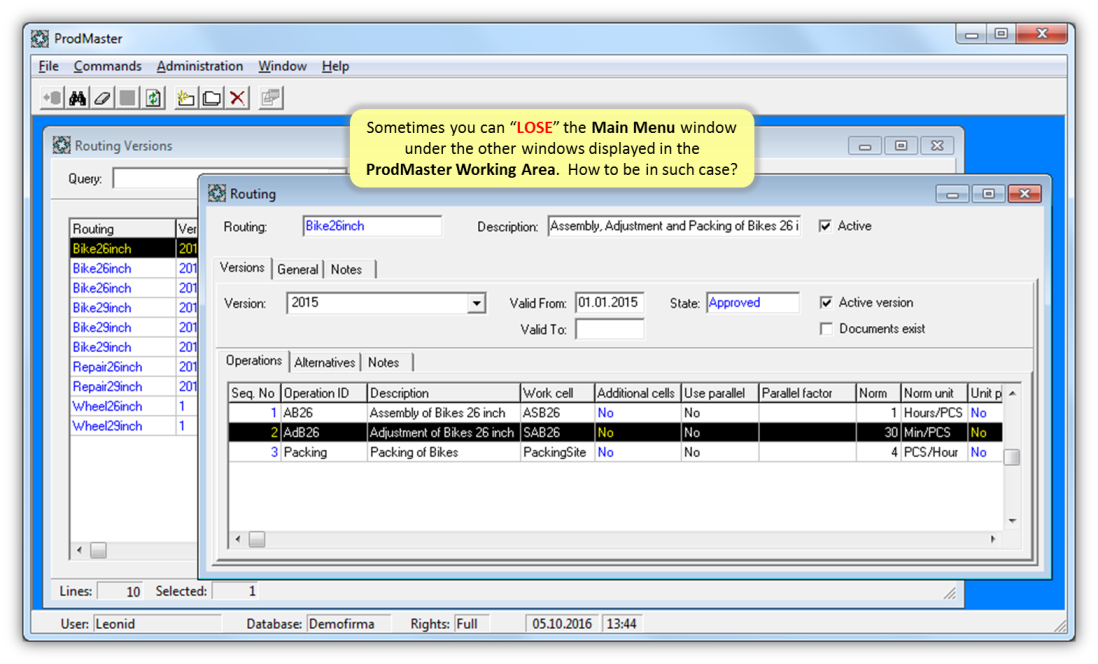1098x664 pixels.
Task: Click the eraser clear-query toolbar icon
Action: point(102,97)
